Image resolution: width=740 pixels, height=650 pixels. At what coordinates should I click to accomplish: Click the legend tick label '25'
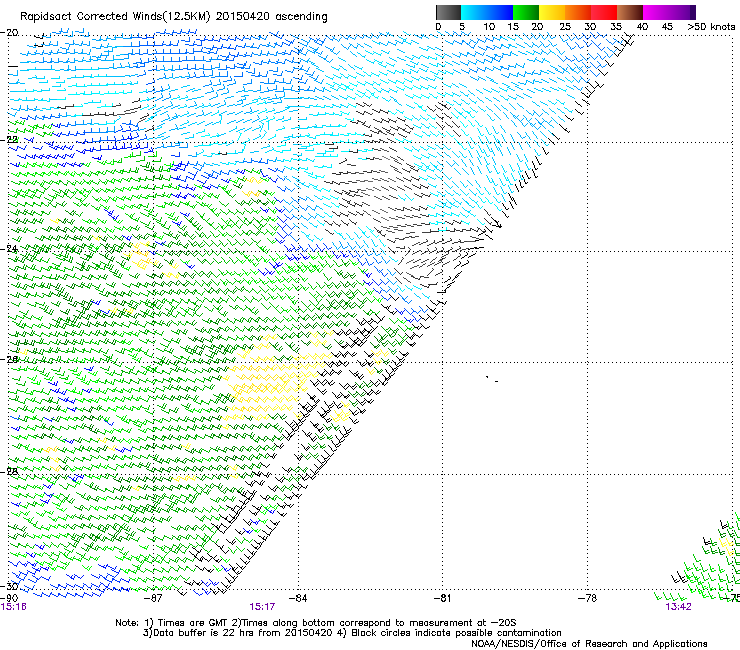565,27
